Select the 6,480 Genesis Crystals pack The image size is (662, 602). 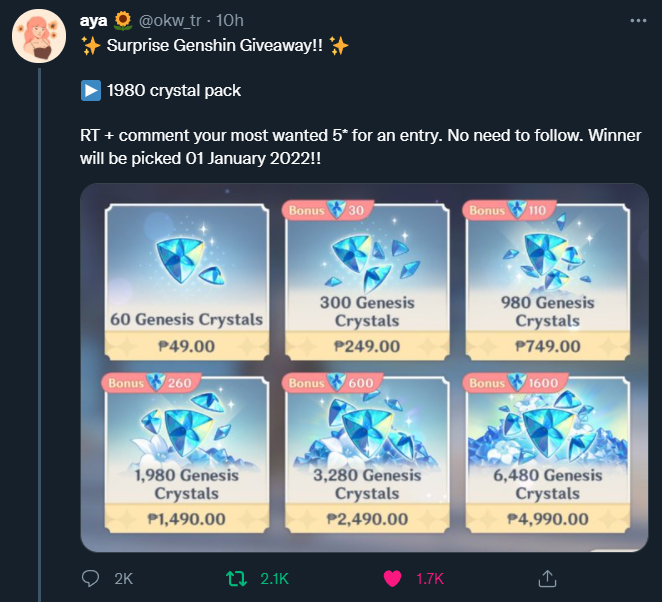click(x=548, y=455)
